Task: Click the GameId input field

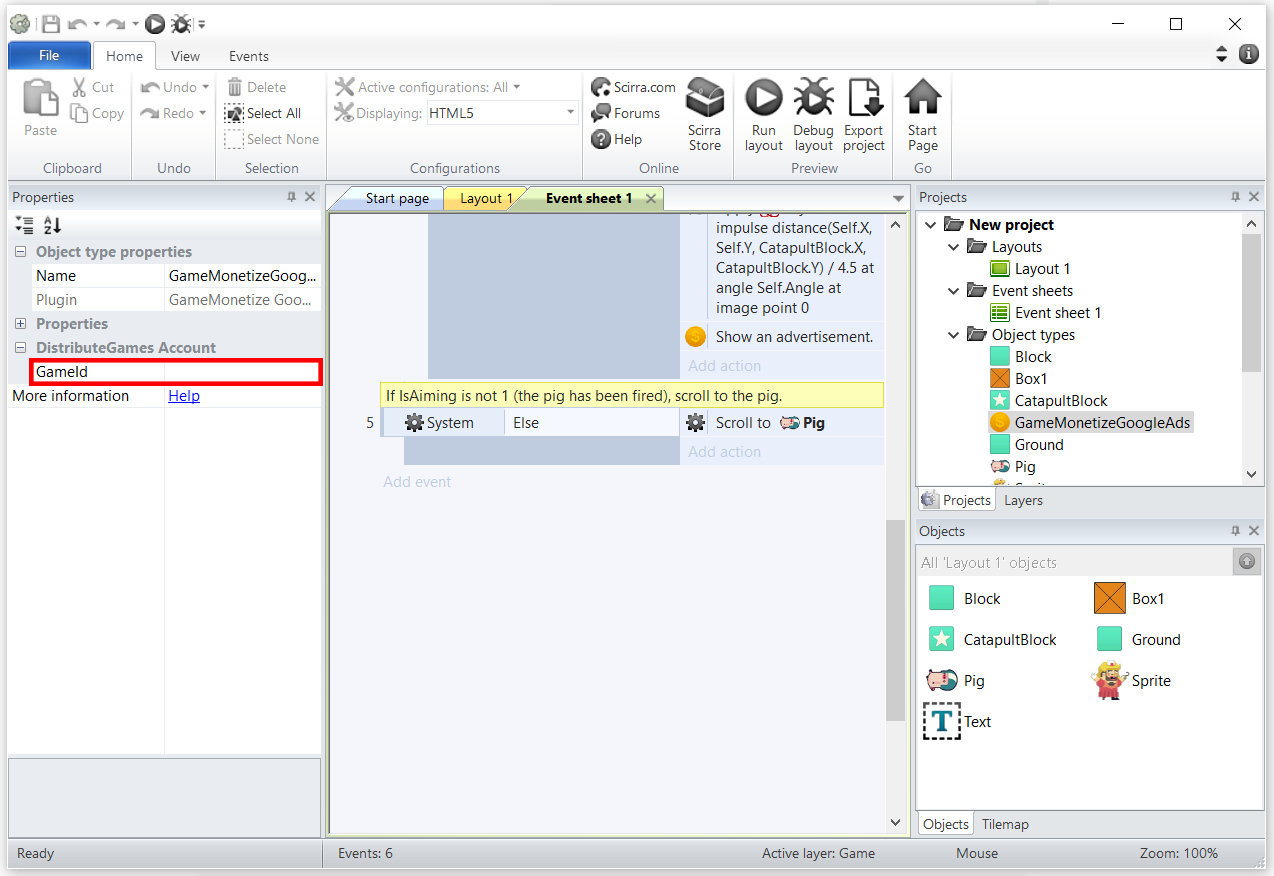Action: pyautogui.click(x=241, y=372)
